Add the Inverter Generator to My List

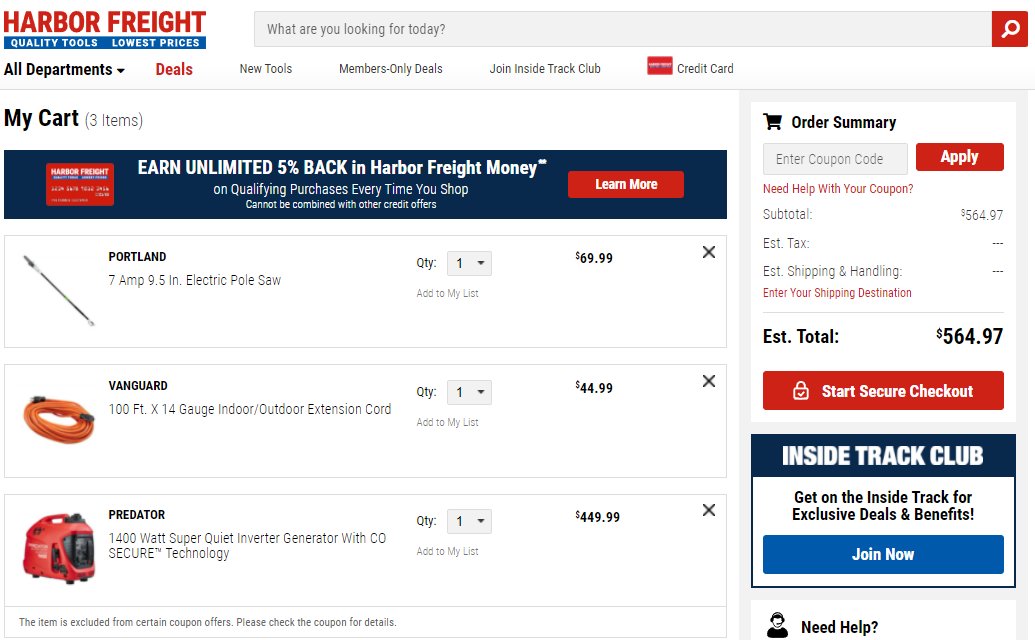coord(448,552)
